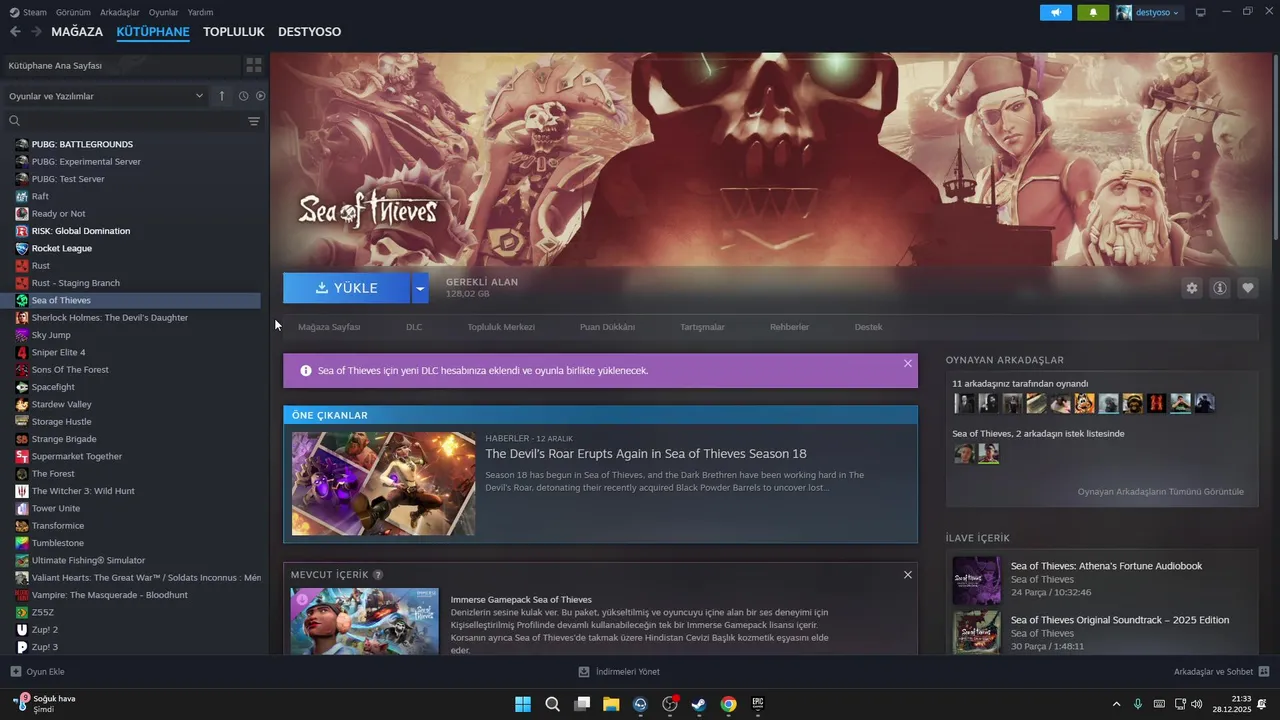Open the game info icon
Screen dimensions: 1280x720
click(1220, 288)
